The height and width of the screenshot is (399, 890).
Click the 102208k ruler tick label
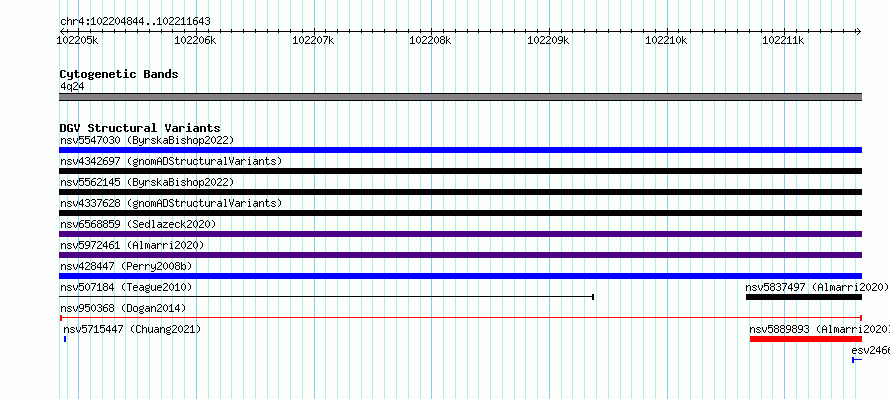coord(430,40)
